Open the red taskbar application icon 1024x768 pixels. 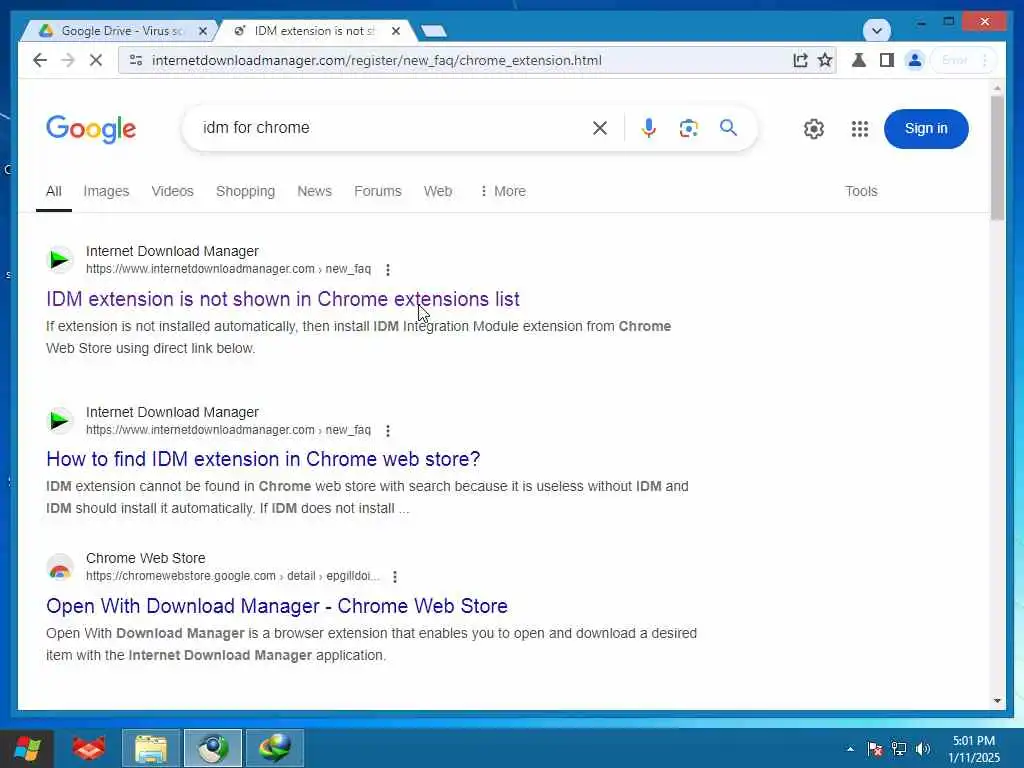pyautogui.click(x=89, y=748)
